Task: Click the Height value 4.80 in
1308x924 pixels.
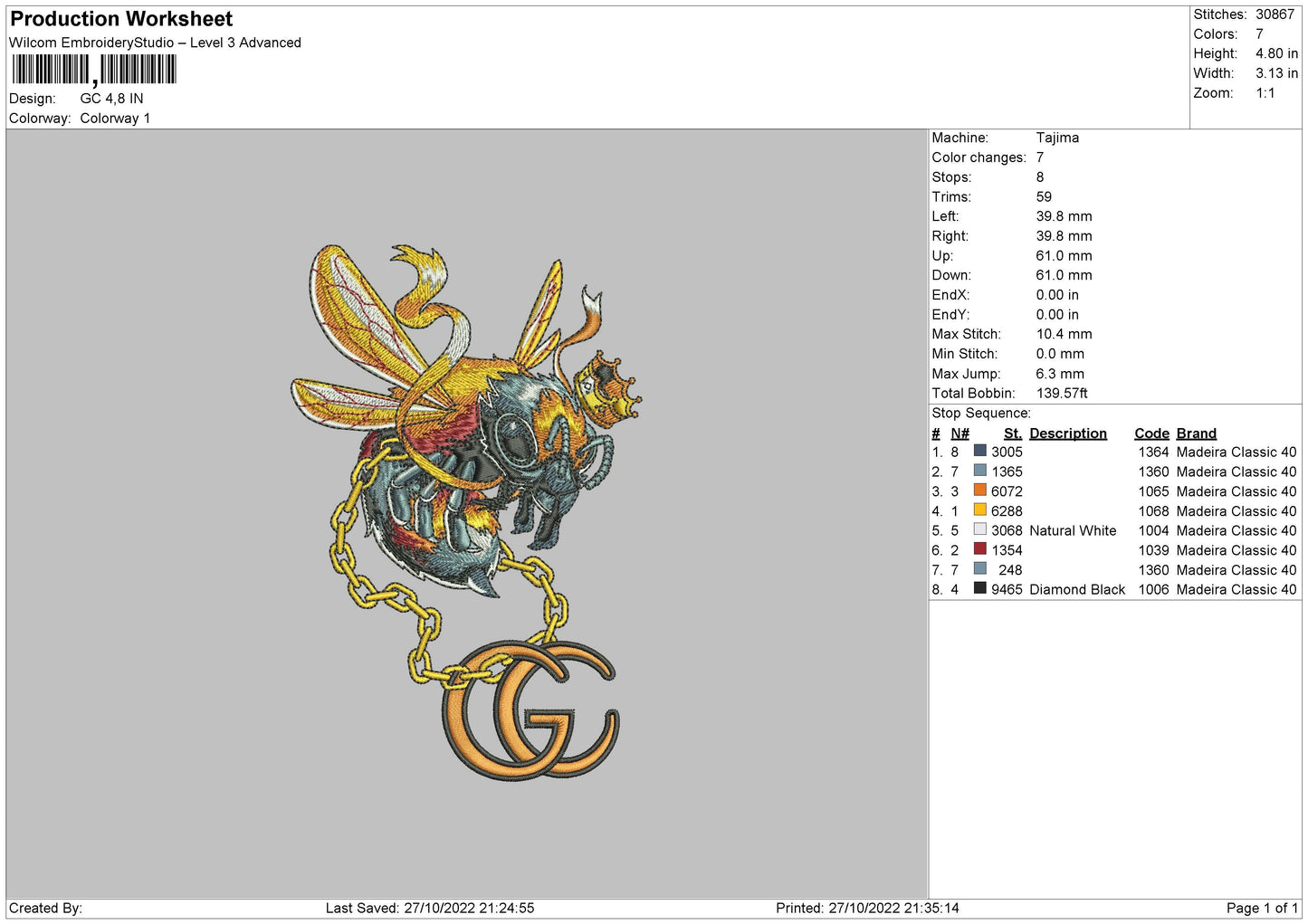Action: pos(1276,53)
